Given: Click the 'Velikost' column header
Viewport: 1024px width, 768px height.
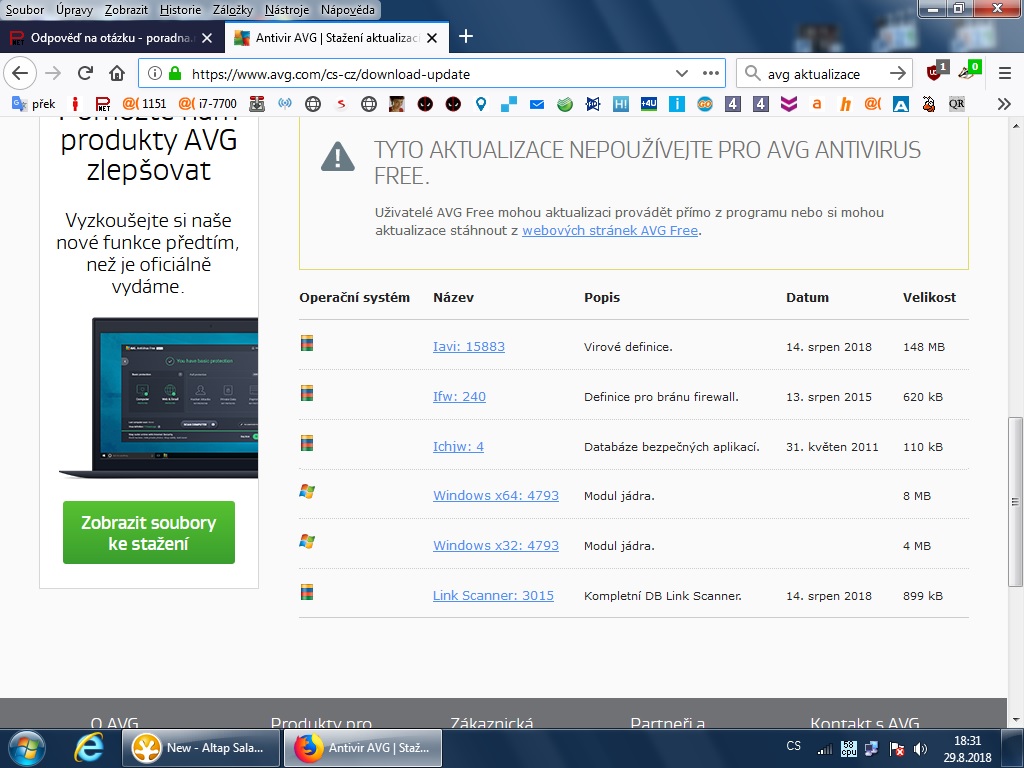Looking at the screenshot, I should pyautogui.click(x=929, y=297).
